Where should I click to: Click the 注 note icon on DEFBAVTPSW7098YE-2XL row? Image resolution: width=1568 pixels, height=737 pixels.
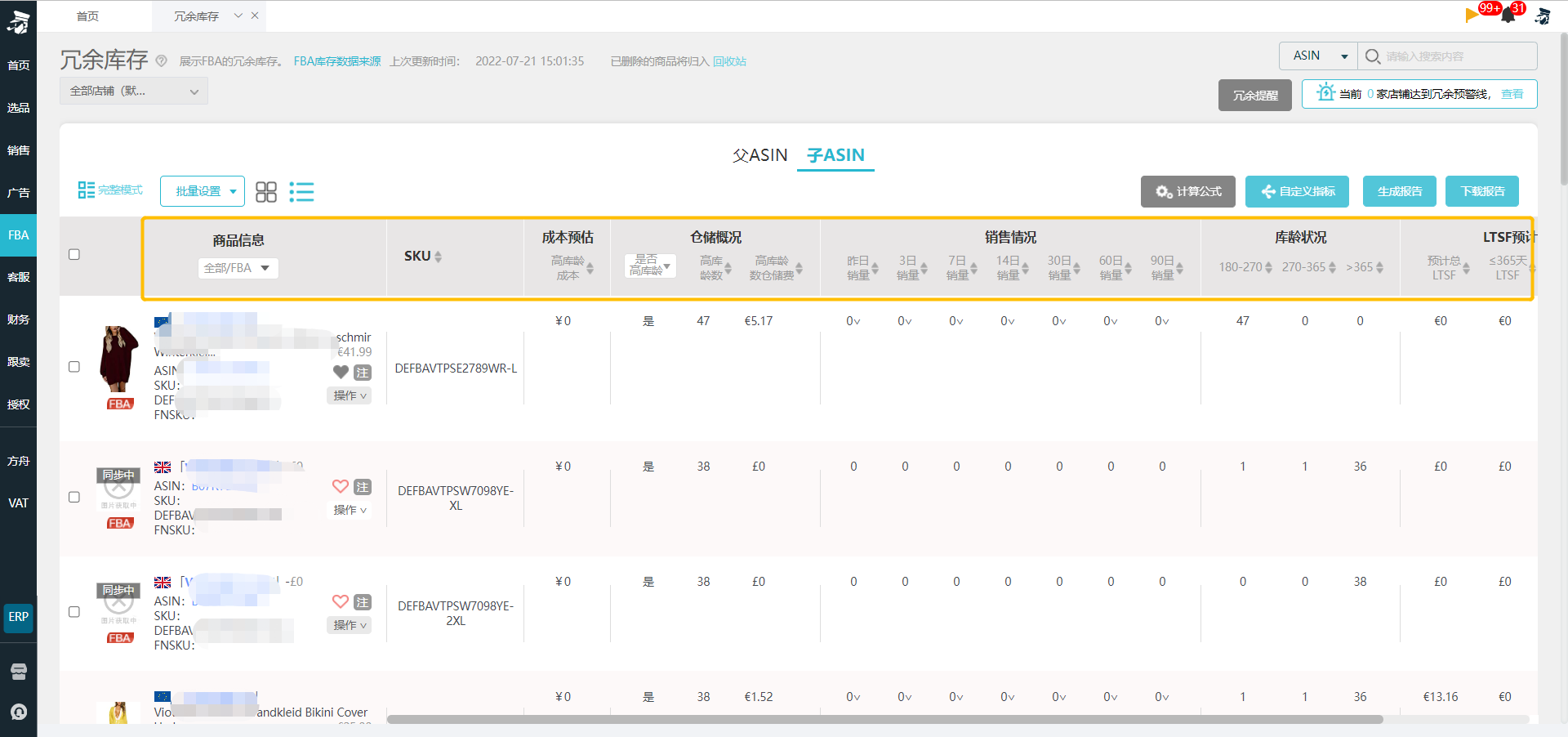363,601
